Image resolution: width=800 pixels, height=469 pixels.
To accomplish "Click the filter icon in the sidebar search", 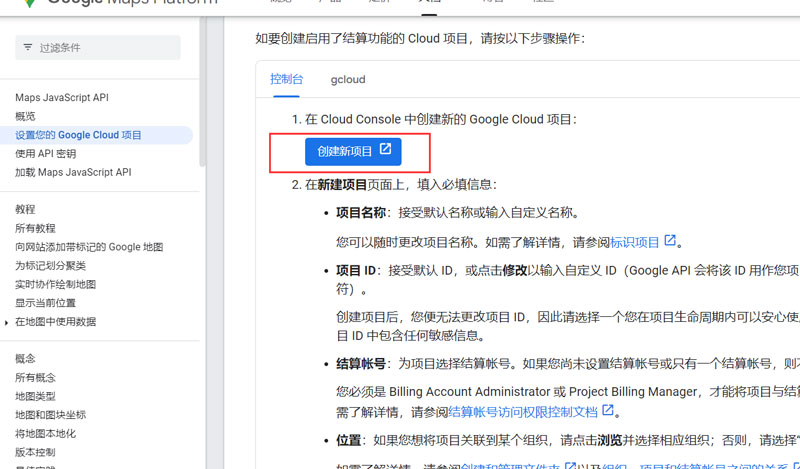I will (x=27, y=48).
